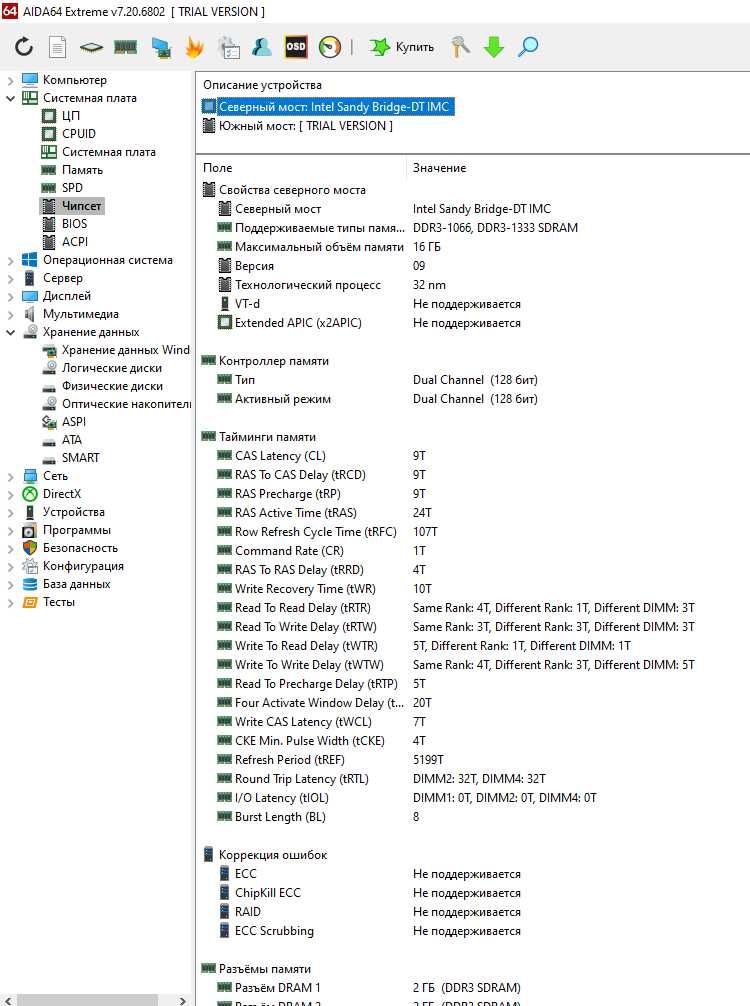This screenshot has width=750, height=1006.
Task: Collapse the Хранение данных tree node
Action: point(10,332)
